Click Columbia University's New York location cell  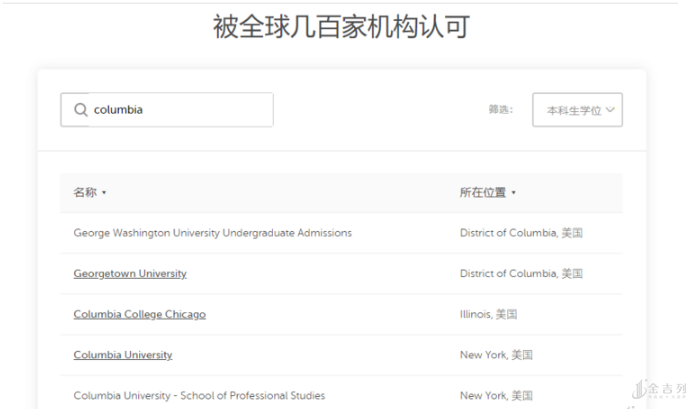[x=496, y=355]
